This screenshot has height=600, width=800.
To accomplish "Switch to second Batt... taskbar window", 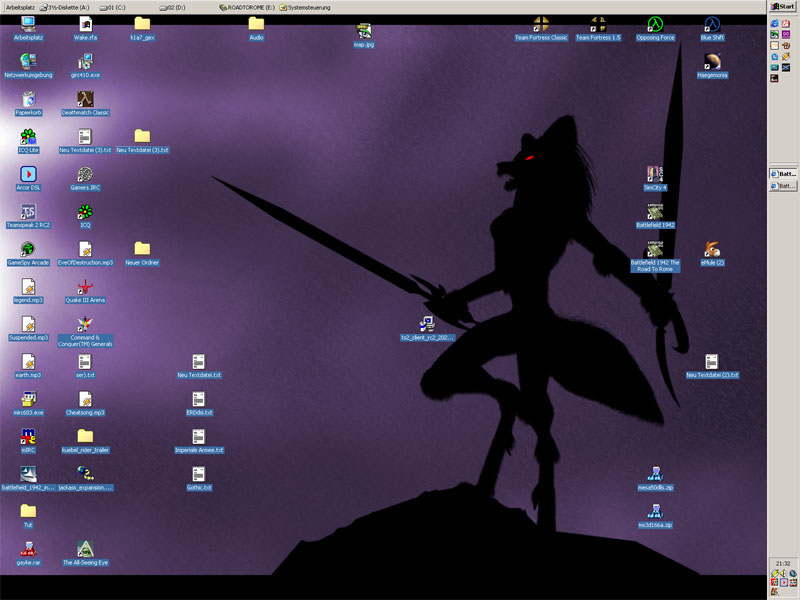I will (783, 186).
